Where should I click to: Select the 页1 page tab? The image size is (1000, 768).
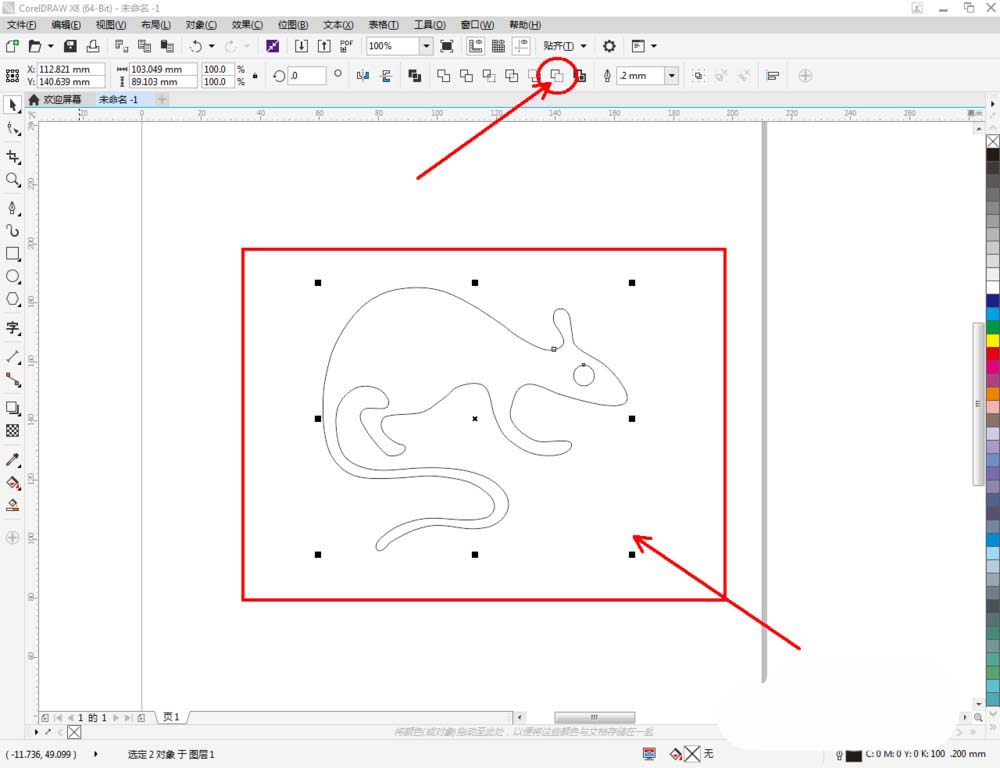click(x=172, y=717)
